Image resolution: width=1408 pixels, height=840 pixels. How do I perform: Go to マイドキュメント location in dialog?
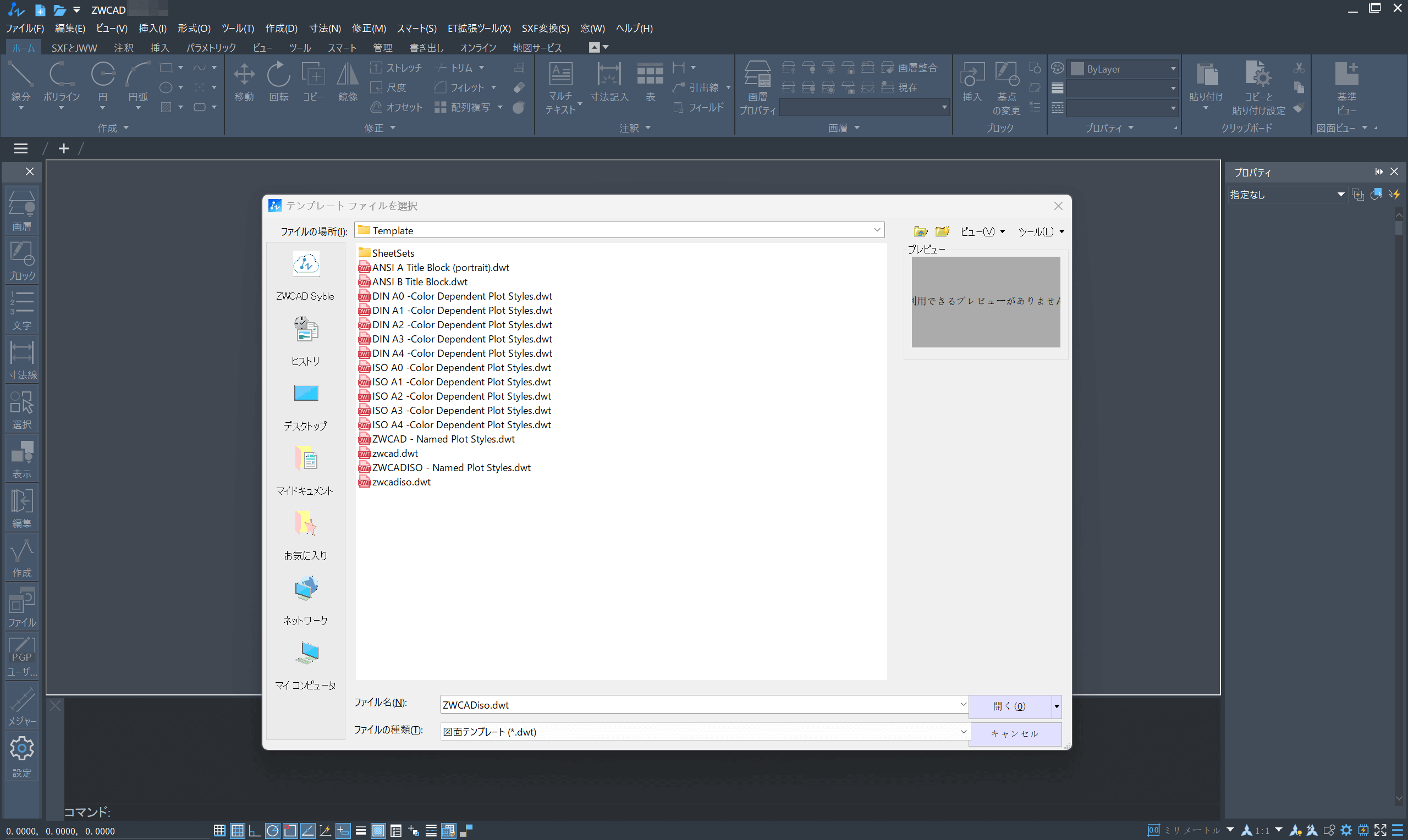coord(305,471)
